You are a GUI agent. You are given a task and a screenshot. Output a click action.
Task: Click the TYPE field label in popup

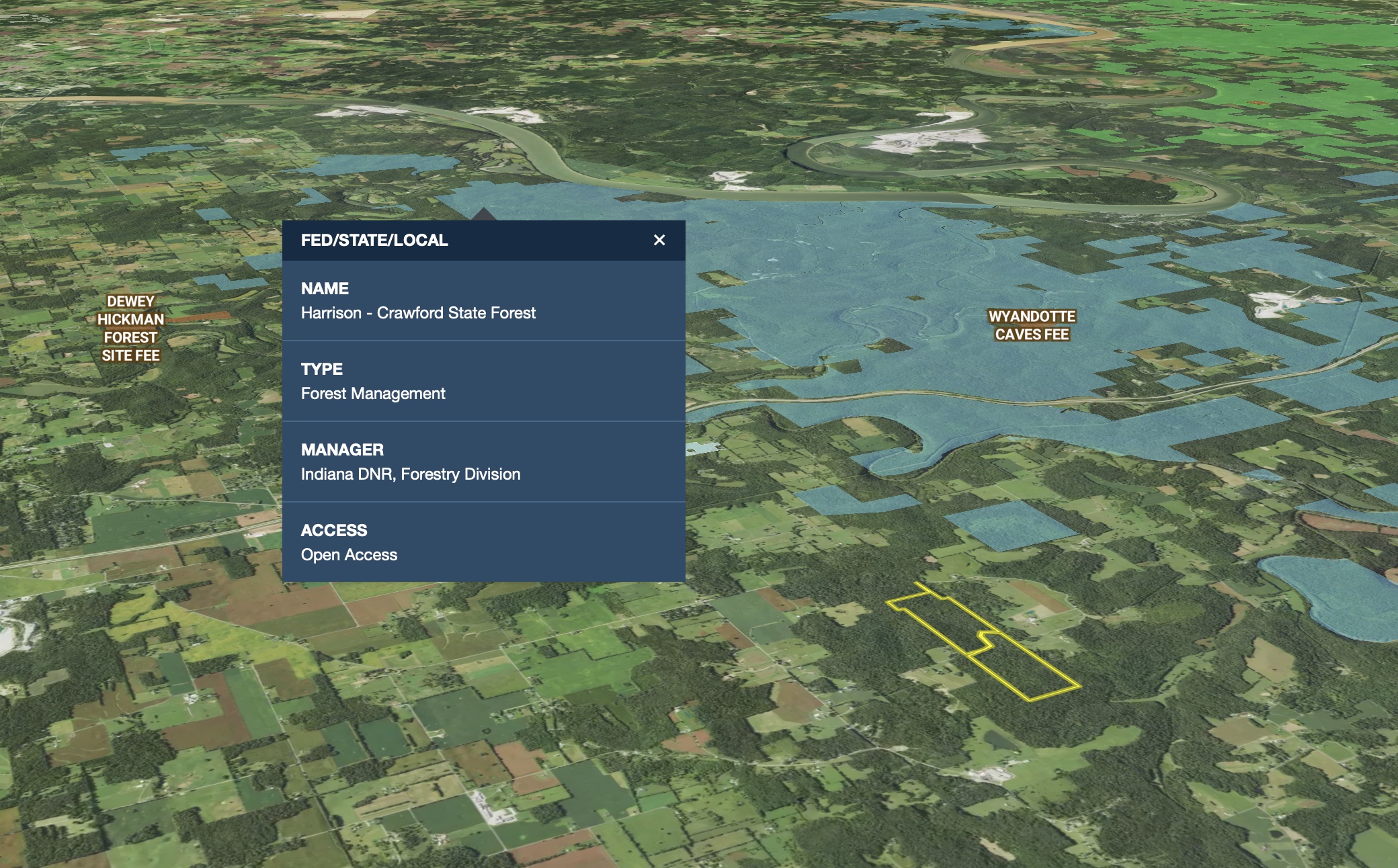(322, 370)
